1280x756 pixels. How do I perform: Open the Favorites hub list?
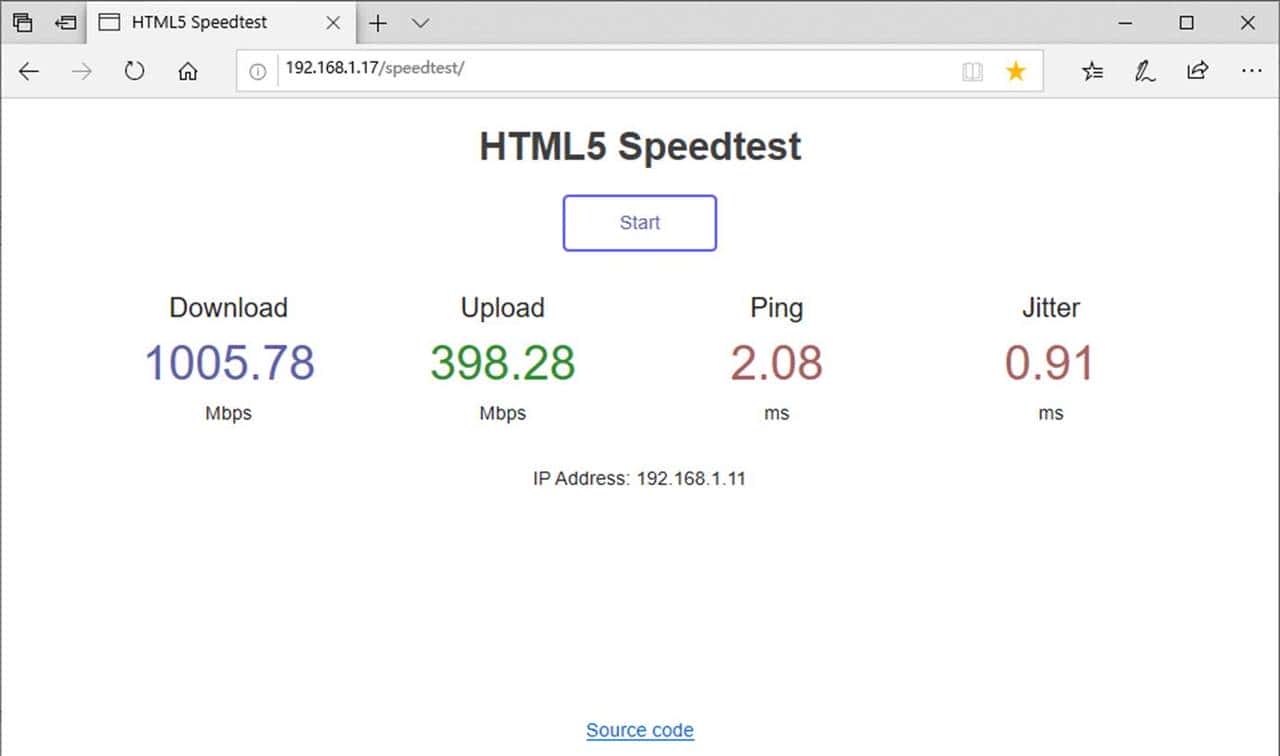[1093, 71]
